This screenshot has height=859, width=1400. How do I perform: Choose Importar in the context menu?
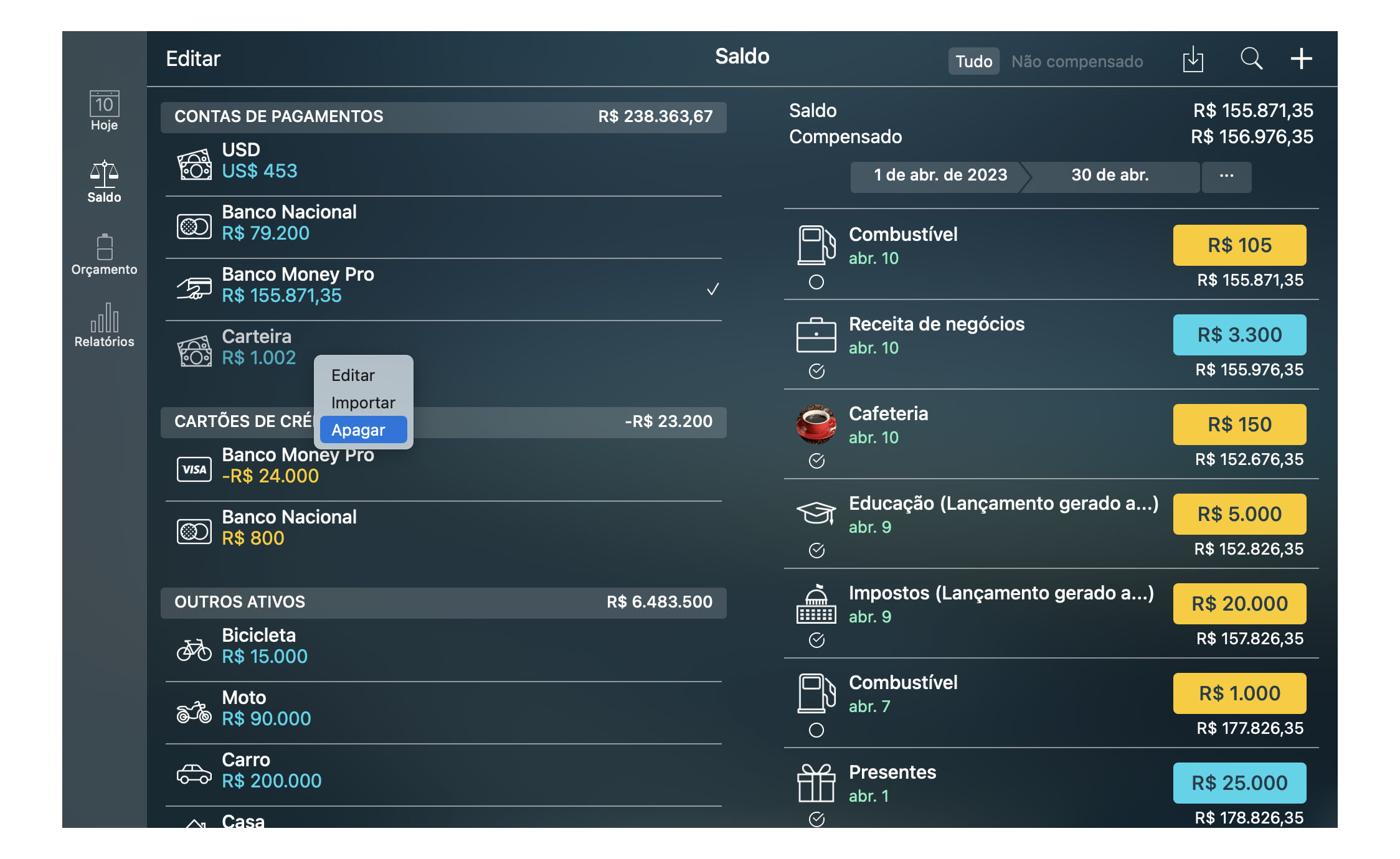pyautogui.click(x=363, y=403)
